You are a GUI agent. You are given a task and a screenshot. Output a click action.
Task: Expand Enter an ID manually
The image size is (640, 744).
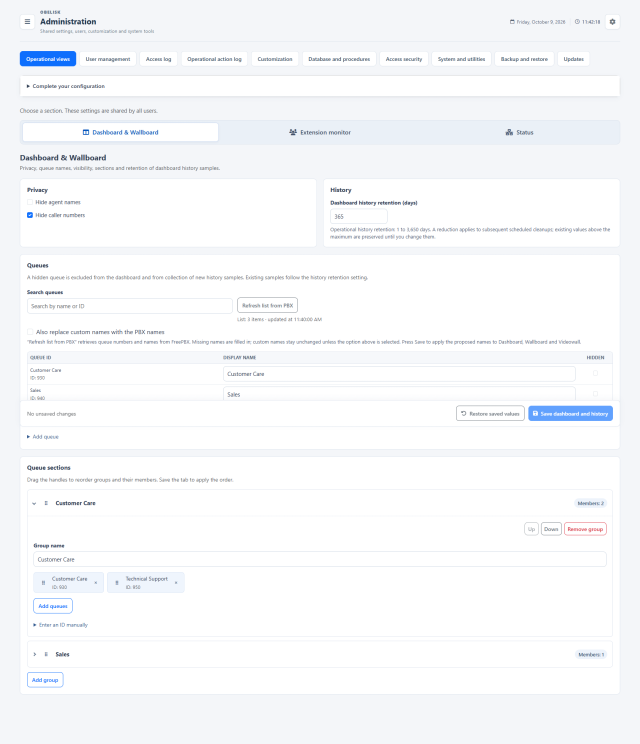(x=60, y=625)
